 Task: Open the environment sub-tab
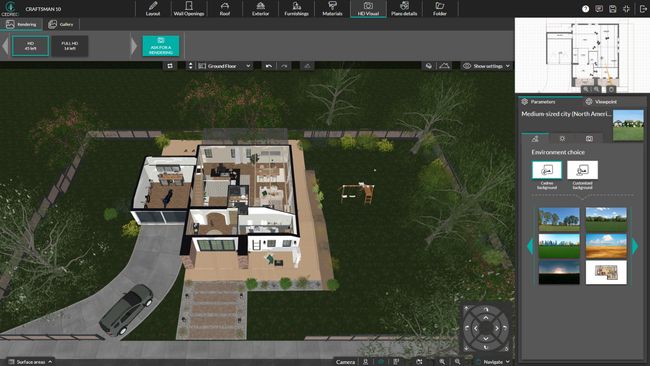(535, 138)
